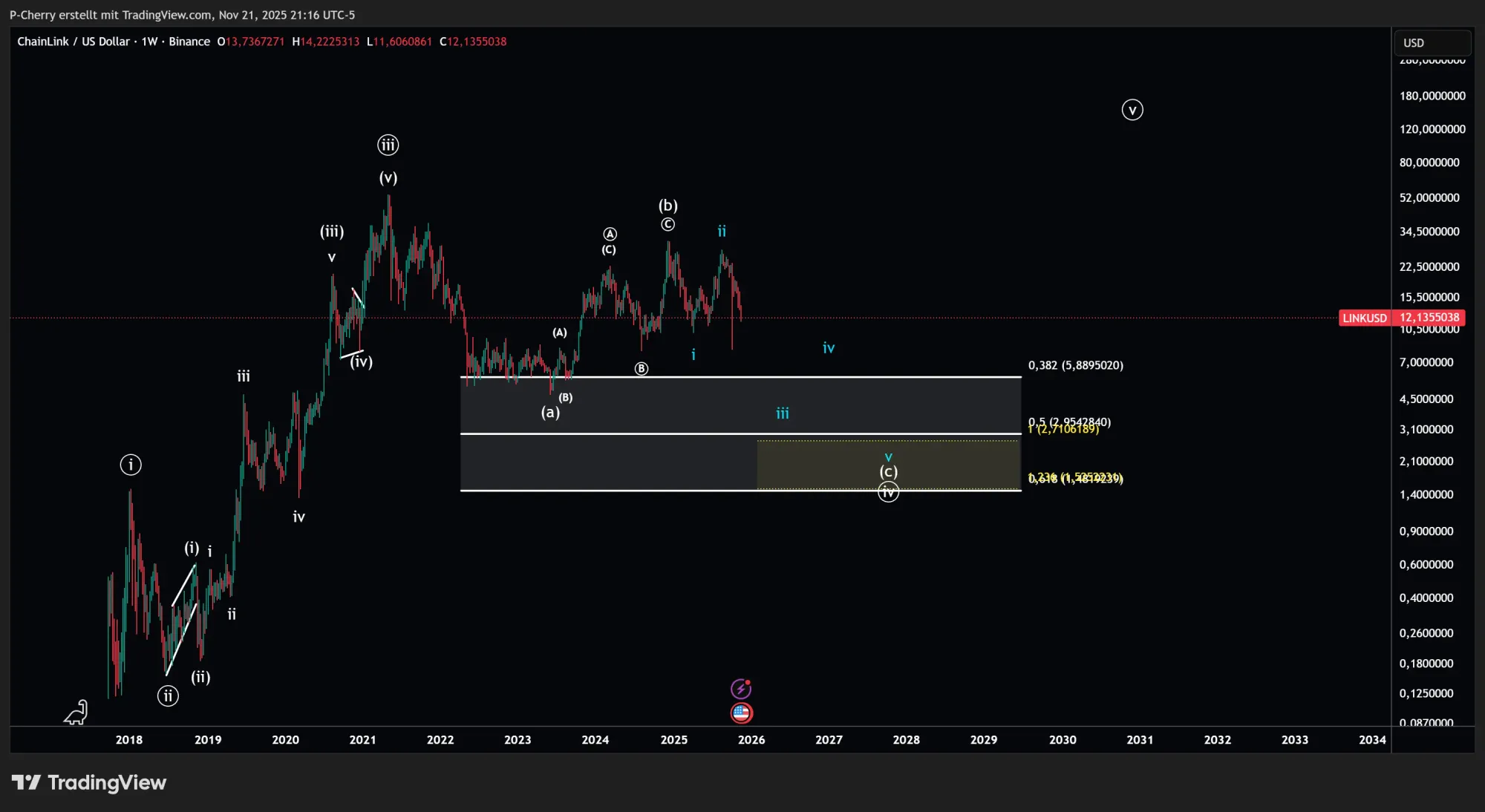This screenshot has width=1485, height=812.
Task: Select the circled iii wave label at top
Action: coord(388,145)
